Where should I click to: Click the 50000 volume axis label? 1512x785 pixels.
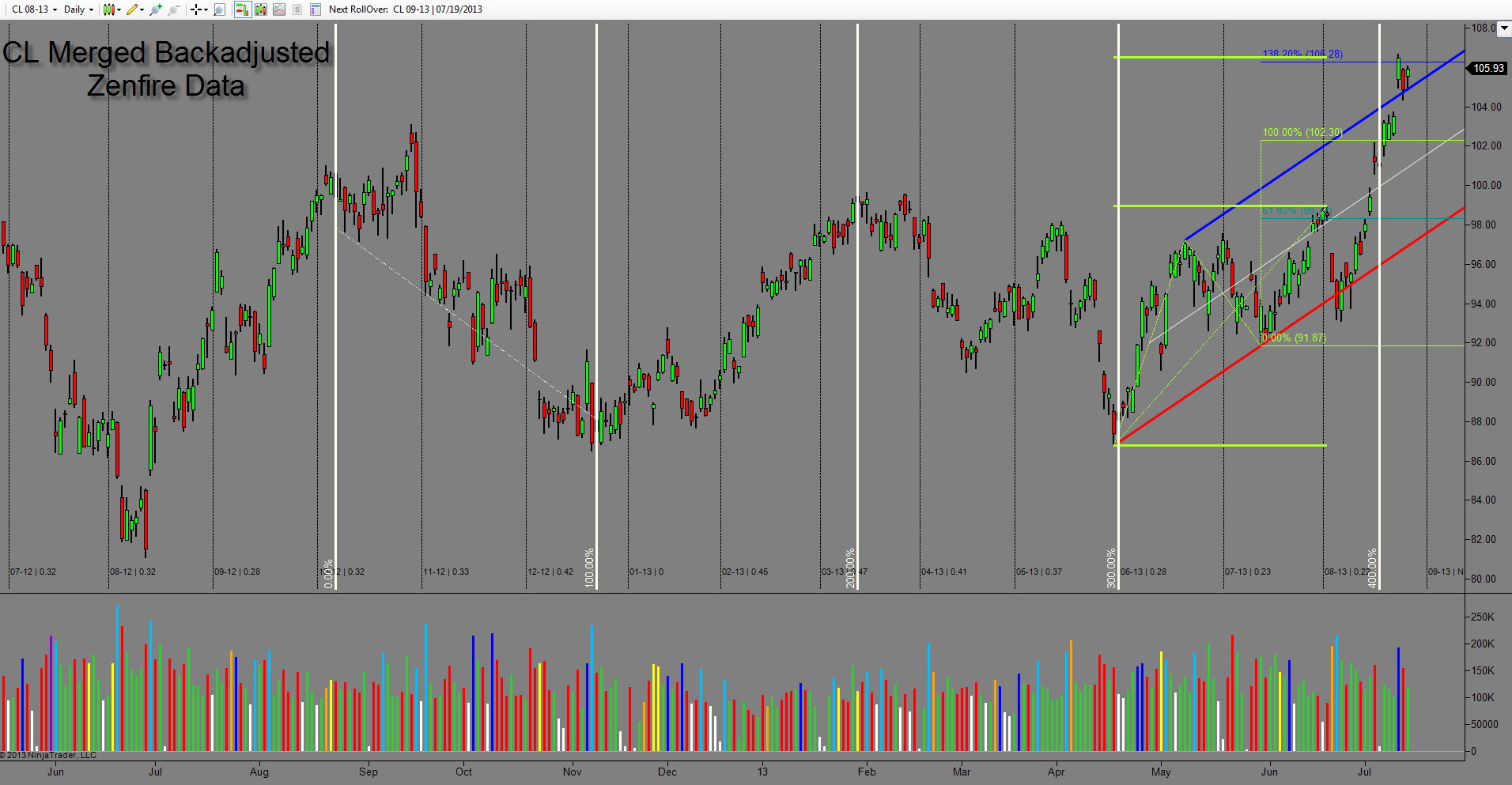click(x=1485, y=724)
